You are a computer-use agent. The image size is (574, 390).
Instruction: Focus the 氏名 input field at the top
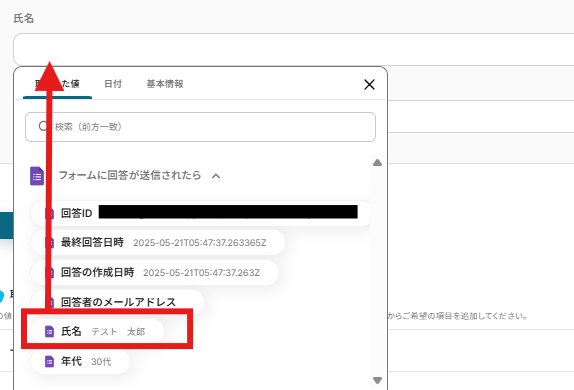[x=294, y=49]
